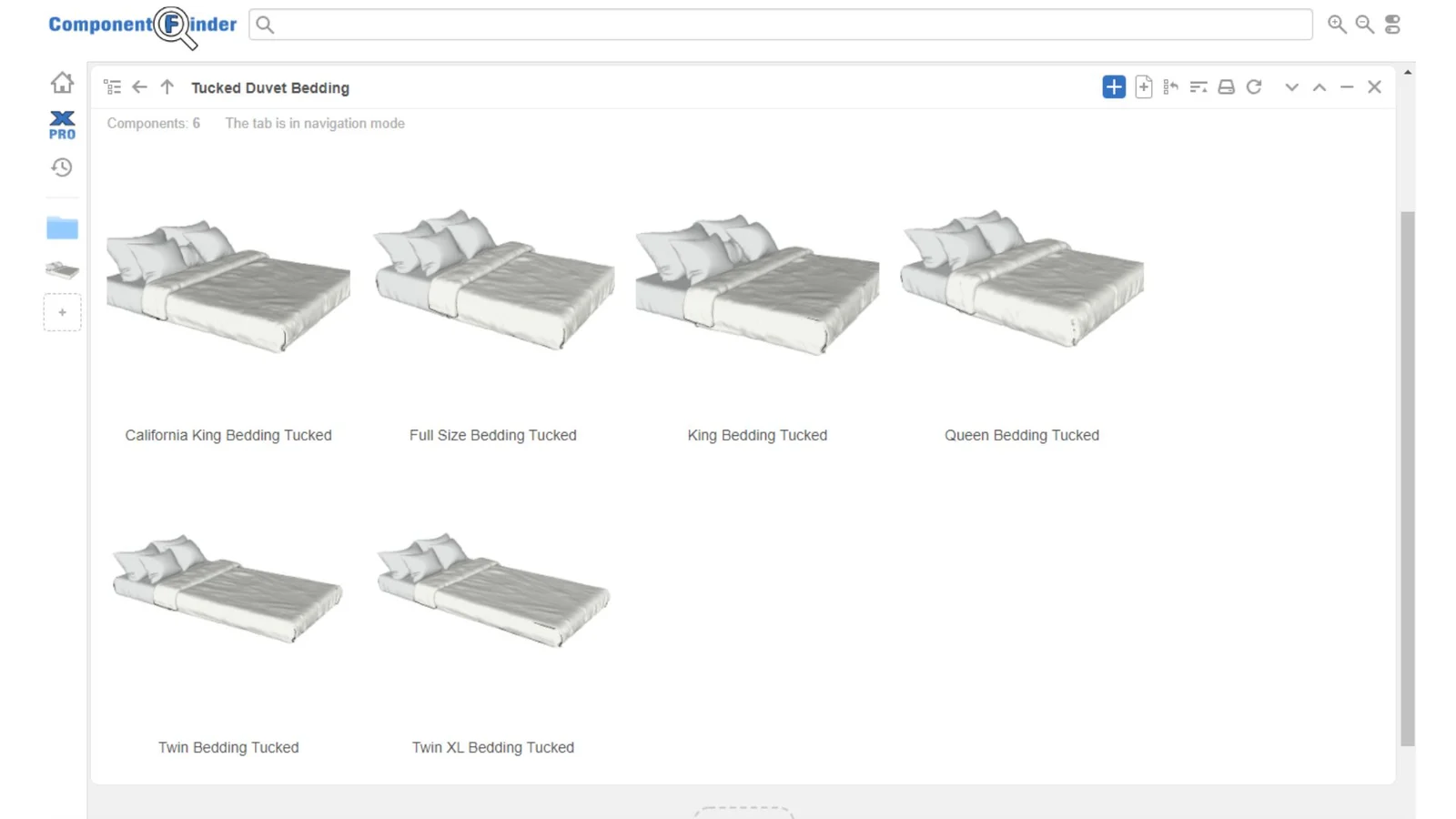Open the user account icon
The image size is (1456, 819).
tap(1392, 25)
